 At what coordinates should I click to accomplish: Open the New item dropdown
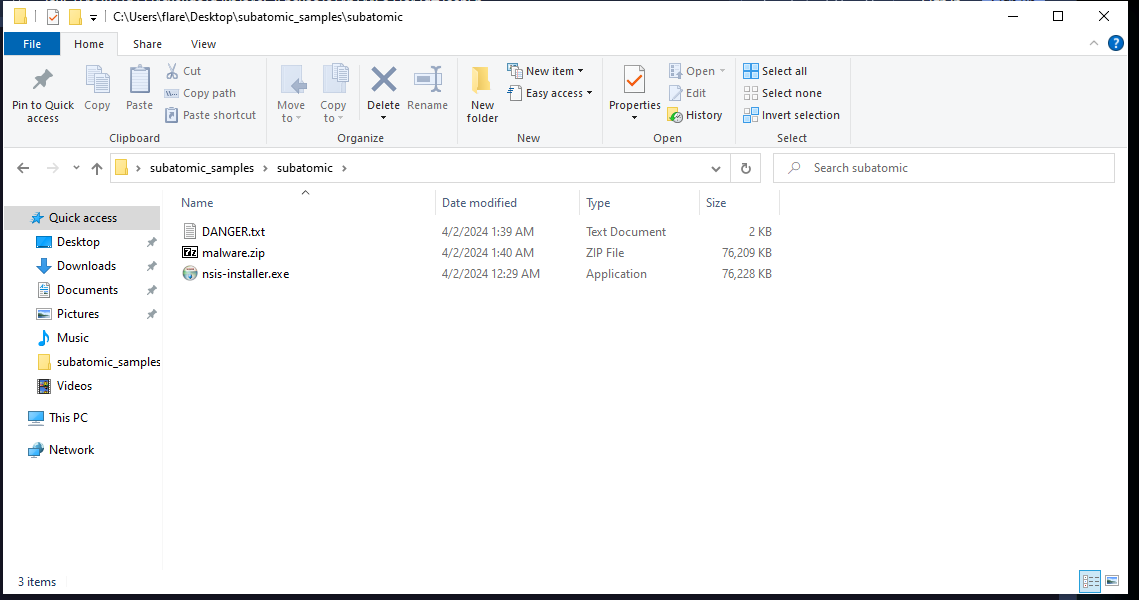tap(546, 71)
